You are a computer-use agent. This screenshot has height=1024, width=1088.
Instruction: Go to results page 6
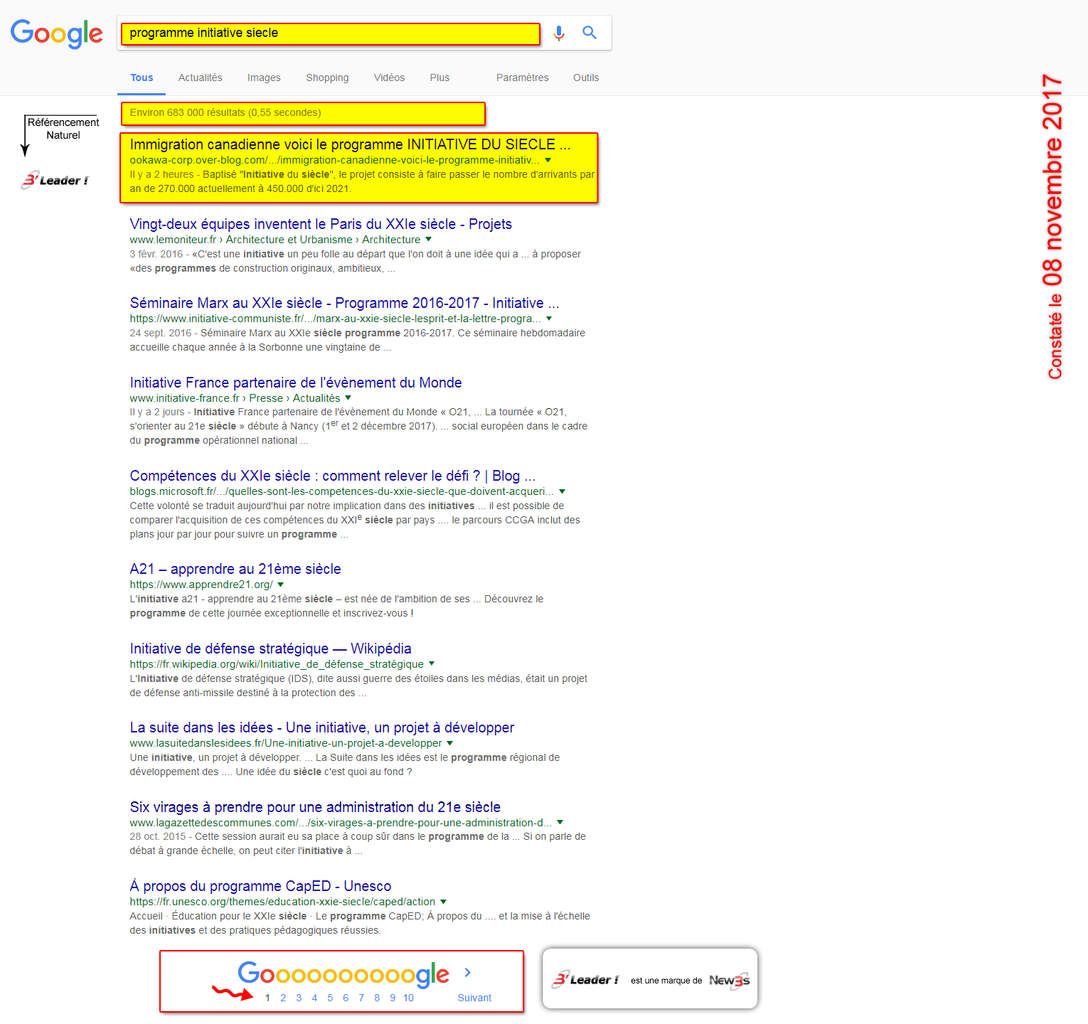pos(346,998)
